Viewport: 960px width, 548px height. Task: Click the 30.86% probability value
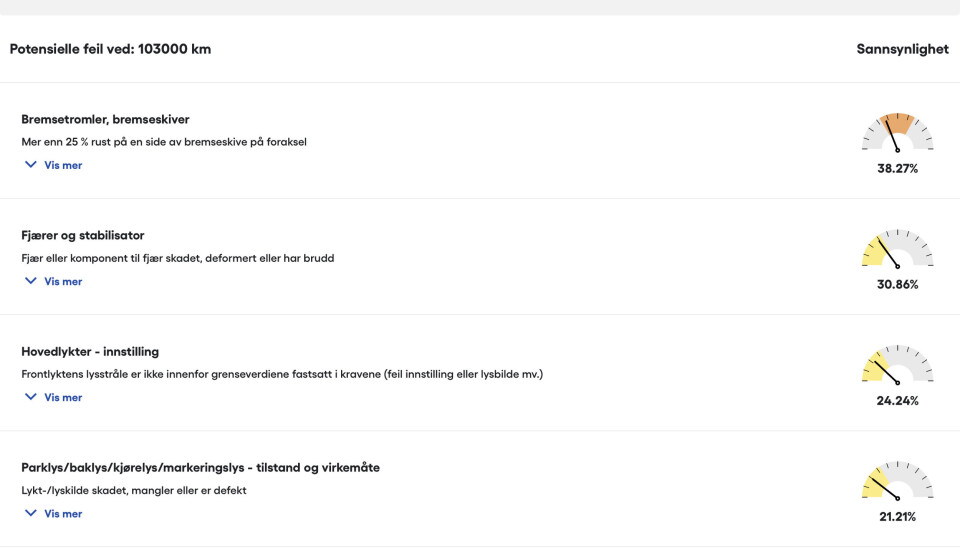[x=897, y=285]
